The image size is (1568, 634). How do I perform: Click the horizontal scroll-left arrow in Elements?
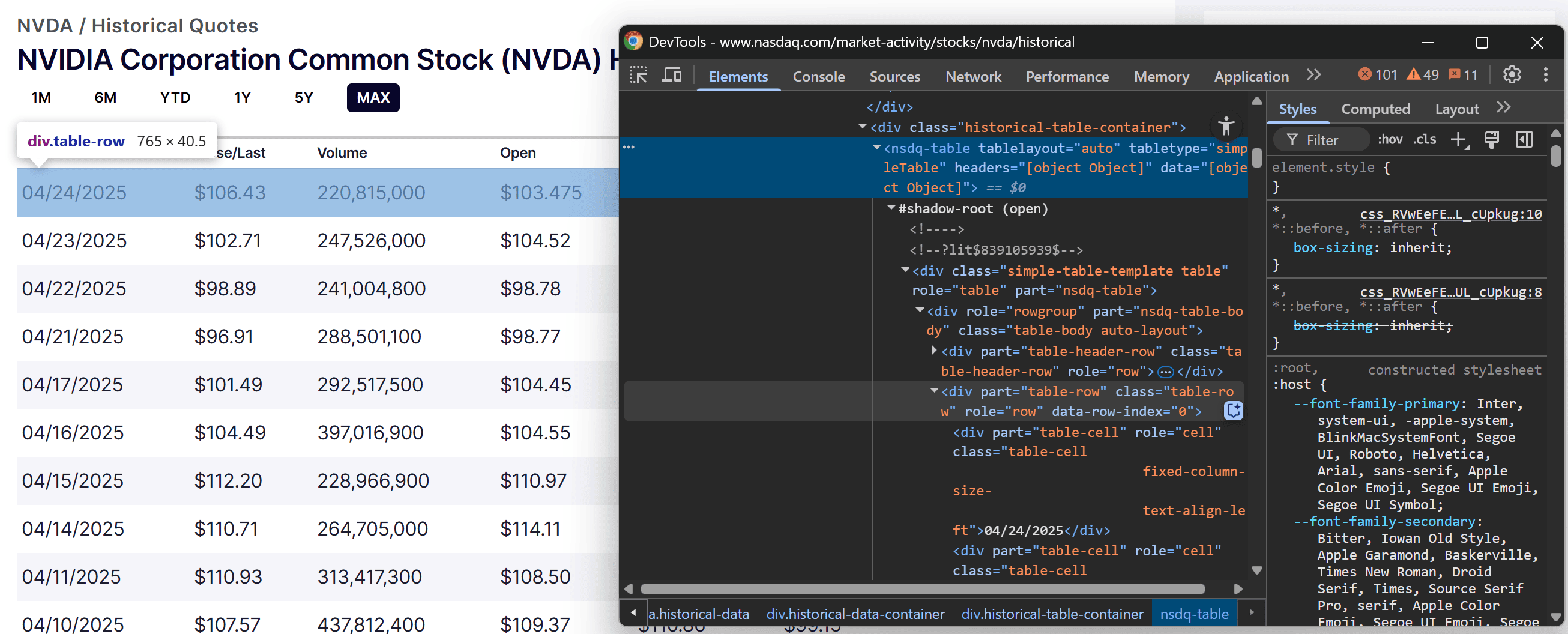(x=629, y=589)
